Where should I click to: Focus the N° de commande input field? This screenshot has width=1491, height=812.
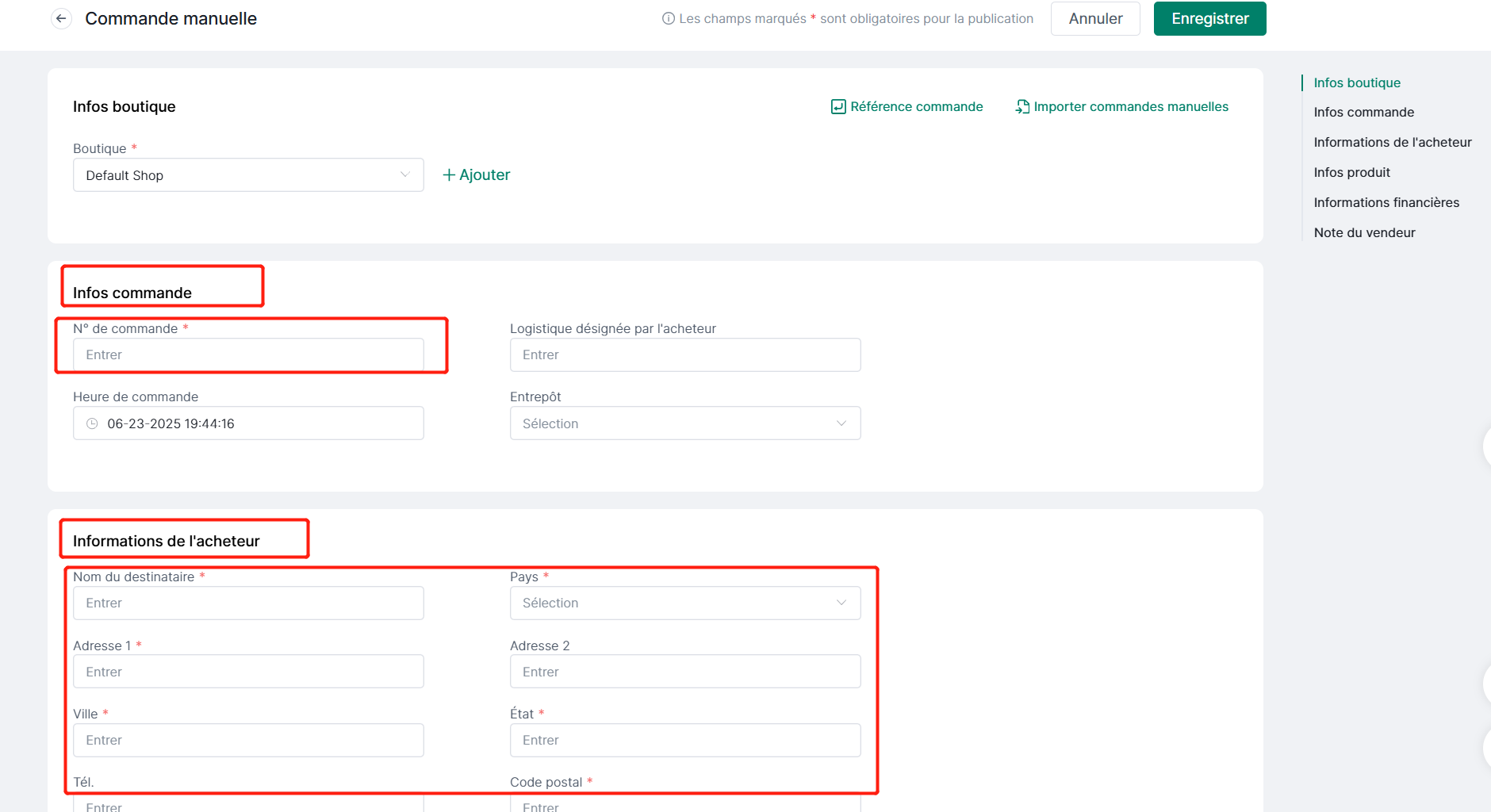[x=248, y=354]
